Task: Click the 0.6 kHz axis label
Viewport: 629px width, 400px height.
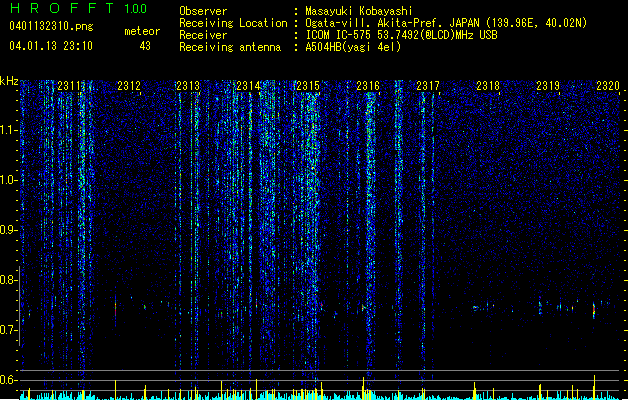Action: [x=7, y=380]
